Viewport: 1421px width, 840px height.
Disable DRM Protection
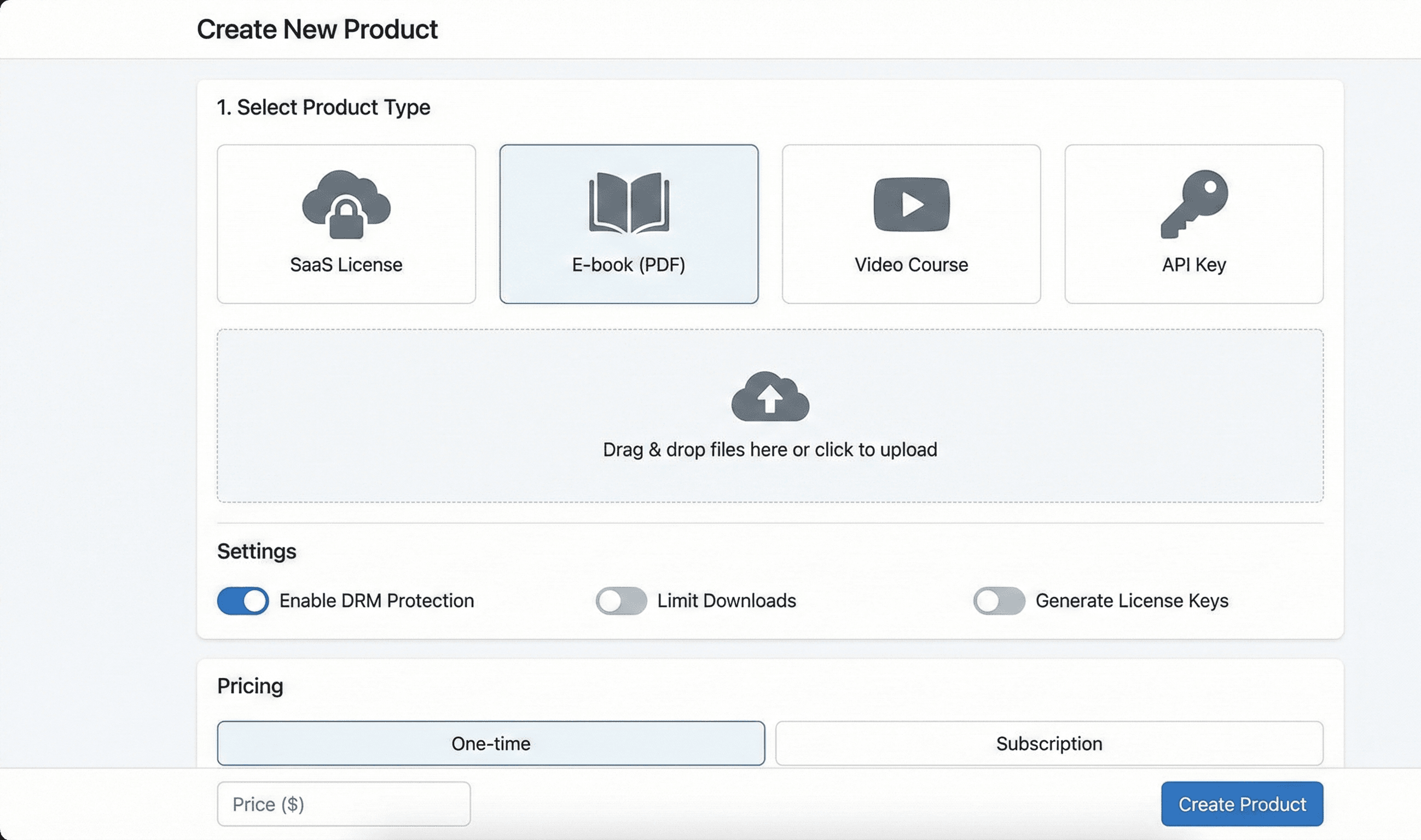coord(242,600)
